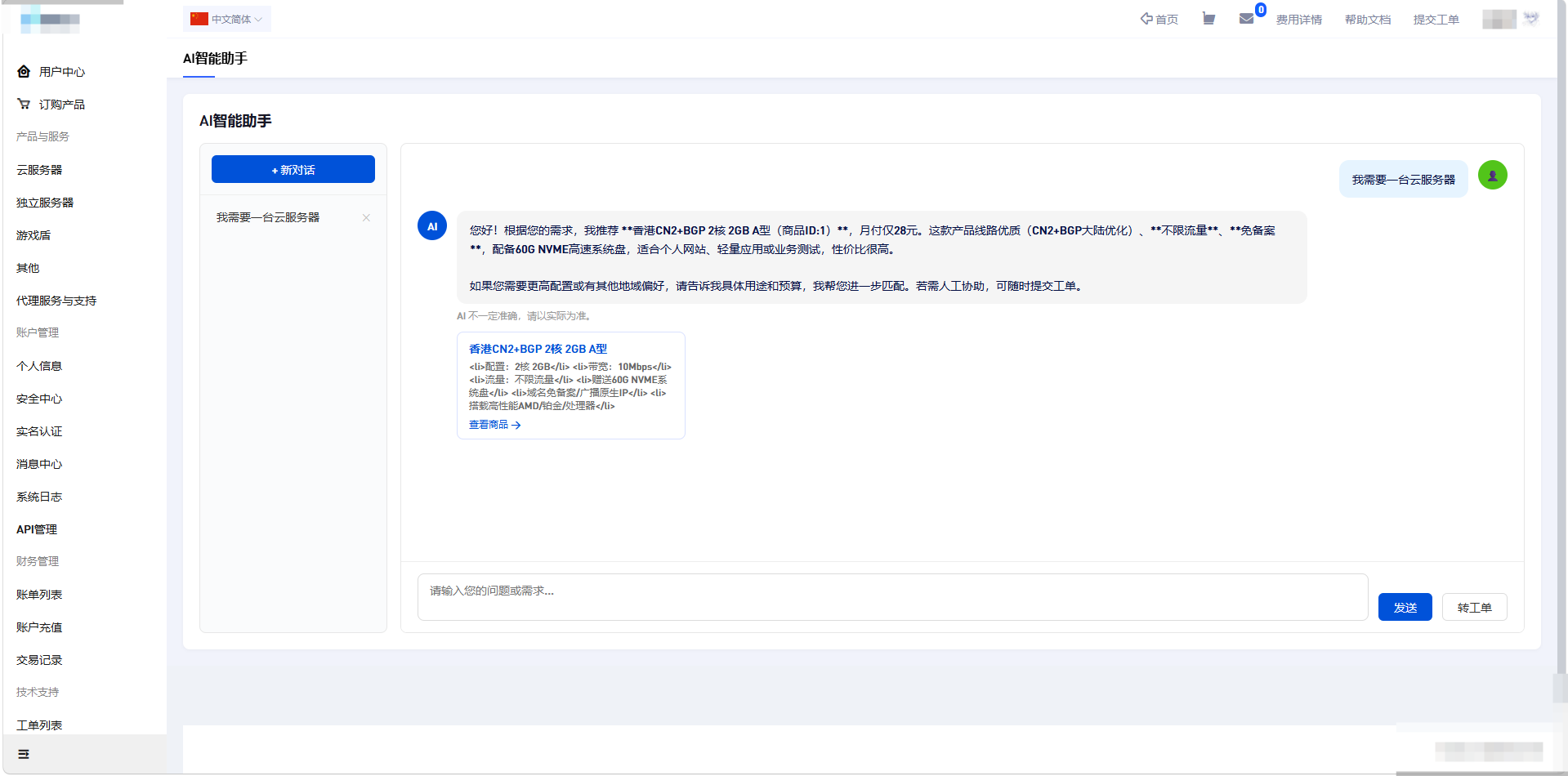Click the green user avatar in chat
Screen dimensions: 1568x776
click(x=1493, y=175)
